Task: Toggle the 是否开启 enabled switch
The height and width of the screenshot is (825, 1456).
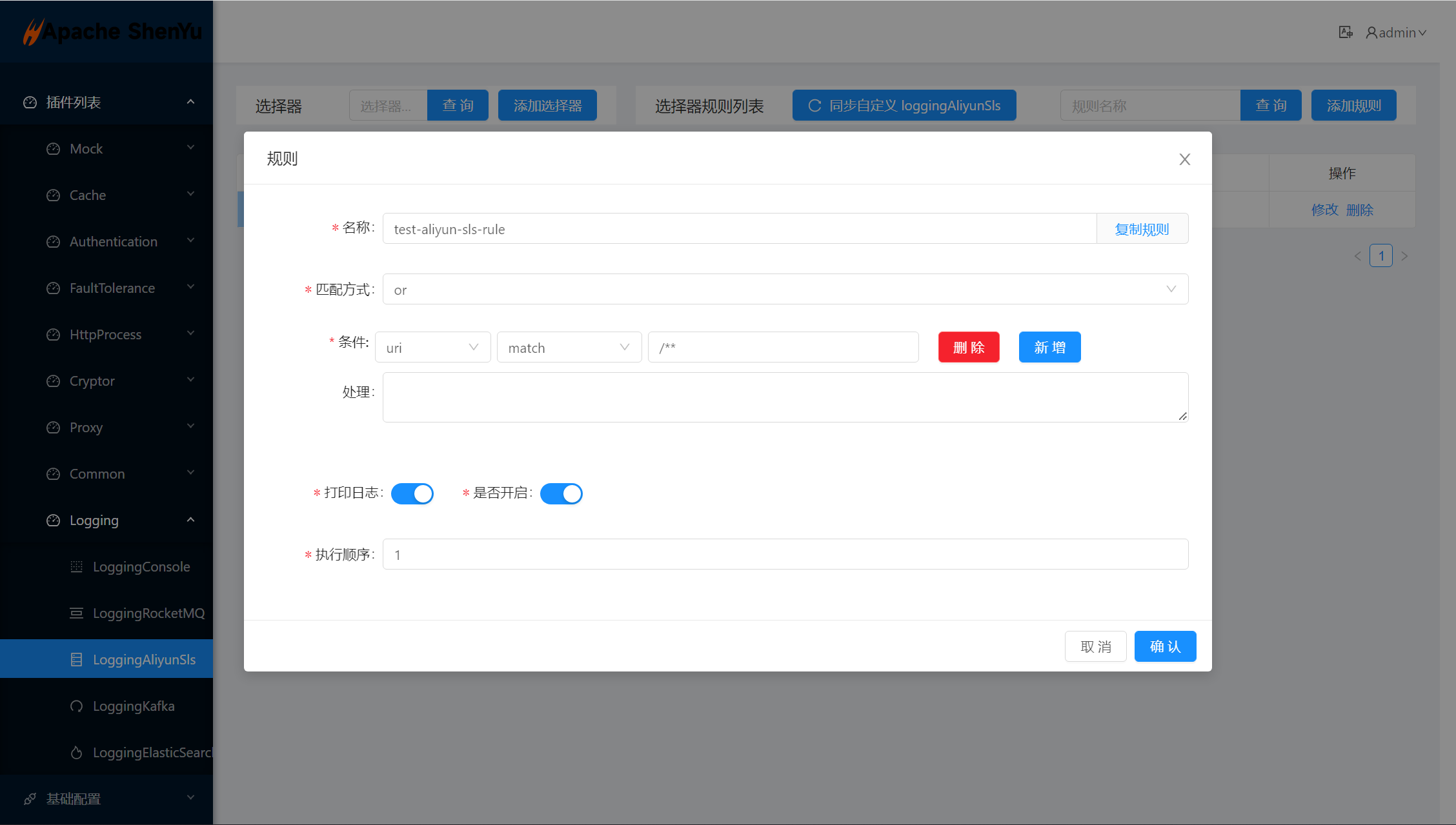Action: pyautogui.click(x=561, y=493)
